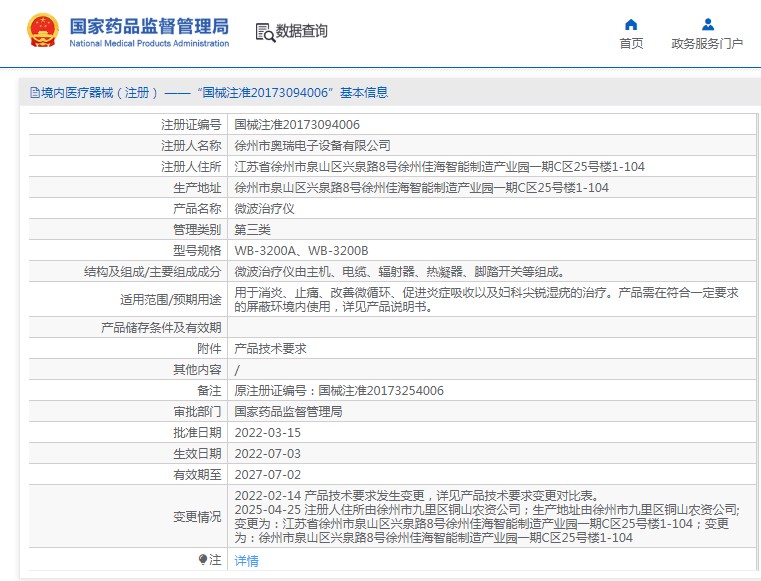Click the 国家药品监督管理局 site title

coord(149,25)
